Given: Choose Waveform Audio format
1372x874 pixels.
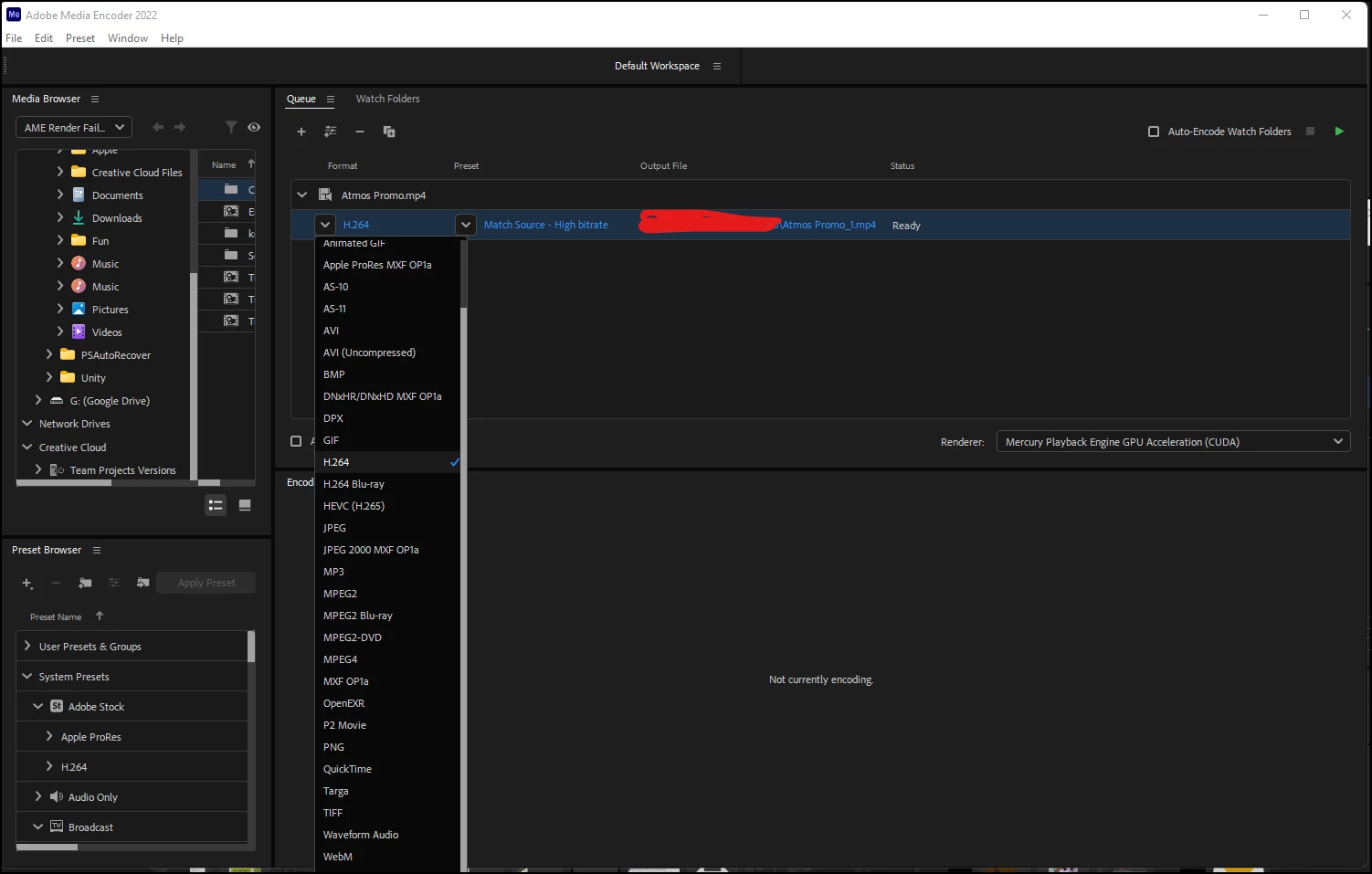Looking at the screenshot, I should [x=387, y=835].
